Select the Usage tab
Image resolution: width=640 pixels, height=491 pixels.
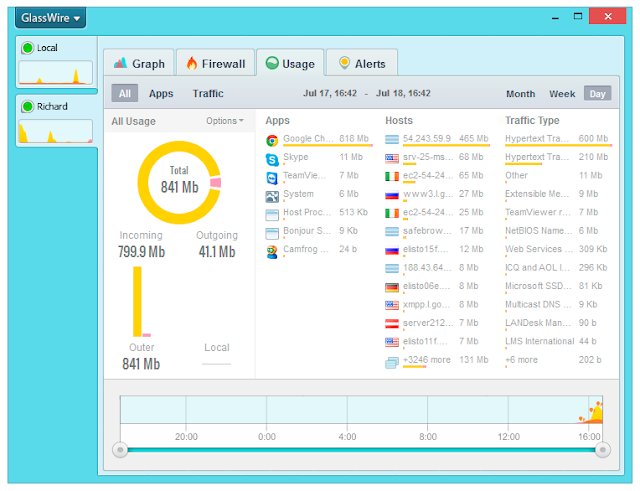[290, 64]
